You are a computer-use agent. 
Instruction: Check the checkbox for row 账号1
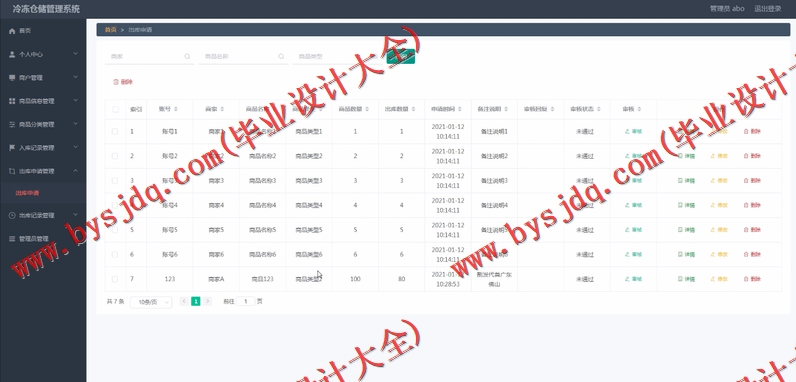pos(115,132)
